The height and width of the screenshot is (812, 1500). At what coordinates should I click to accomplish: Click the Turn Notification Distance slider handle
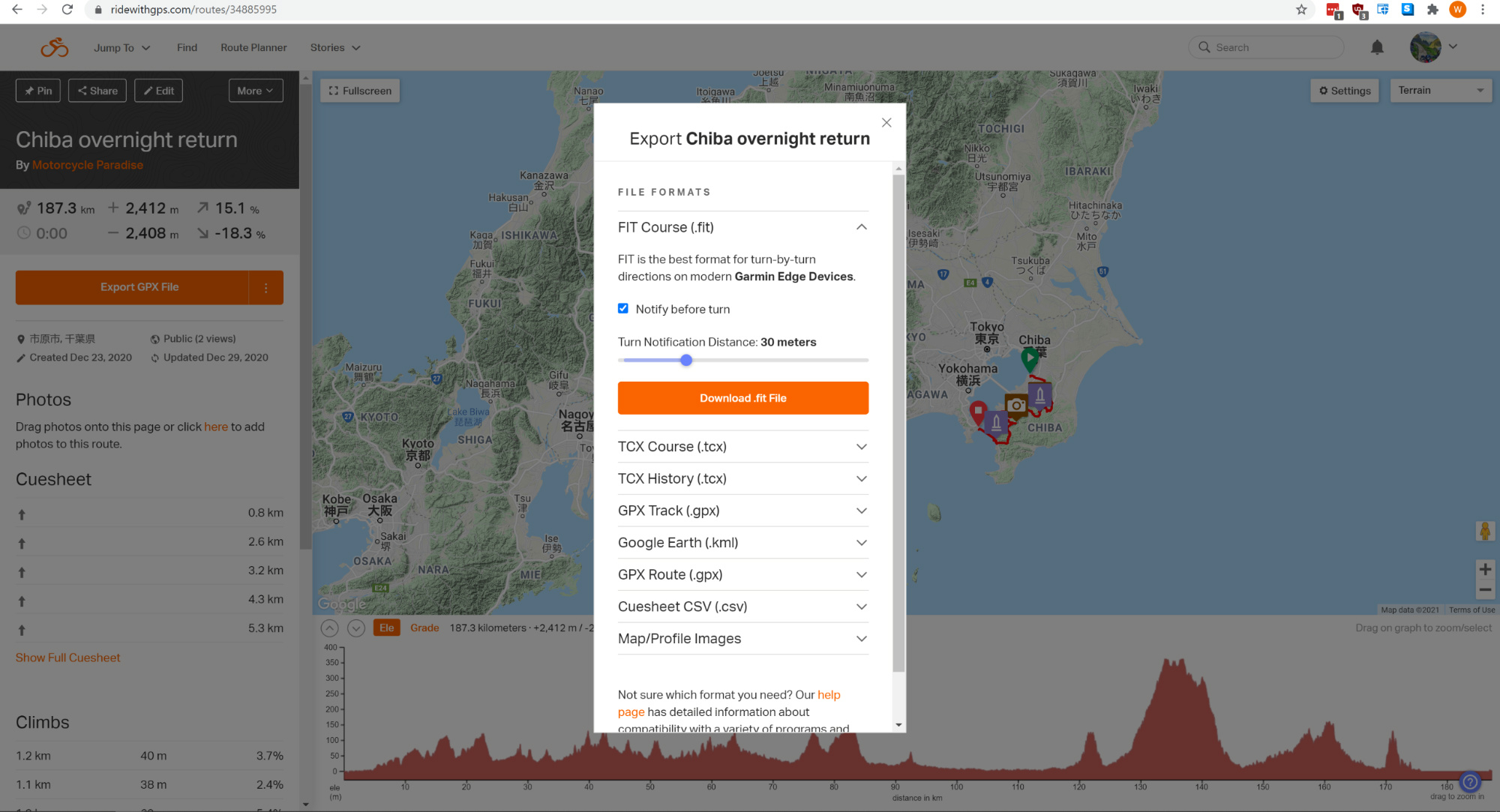[x=686, y=361]
